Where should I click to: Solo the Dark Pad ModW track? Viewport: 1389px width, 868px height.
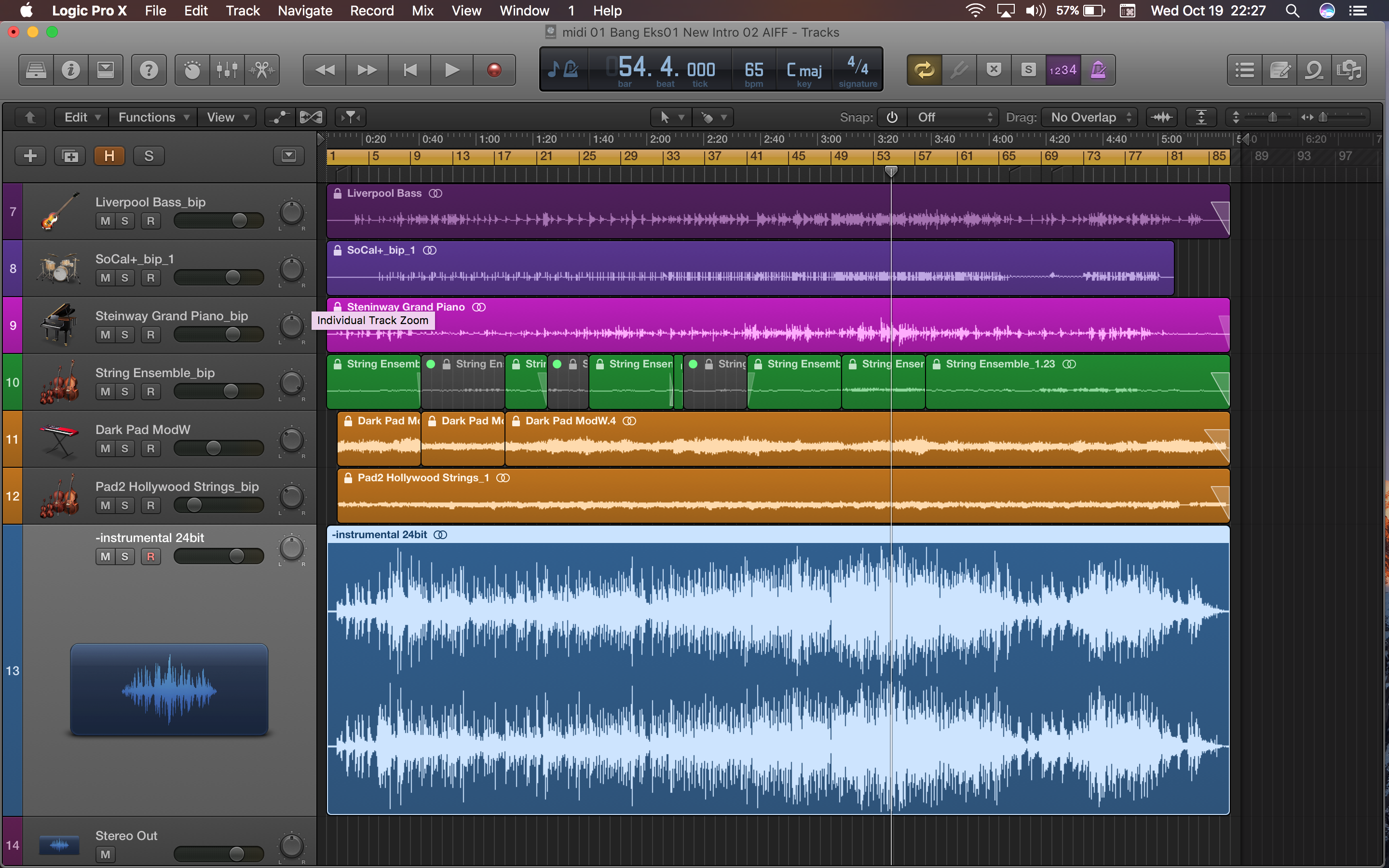[124, 448]
